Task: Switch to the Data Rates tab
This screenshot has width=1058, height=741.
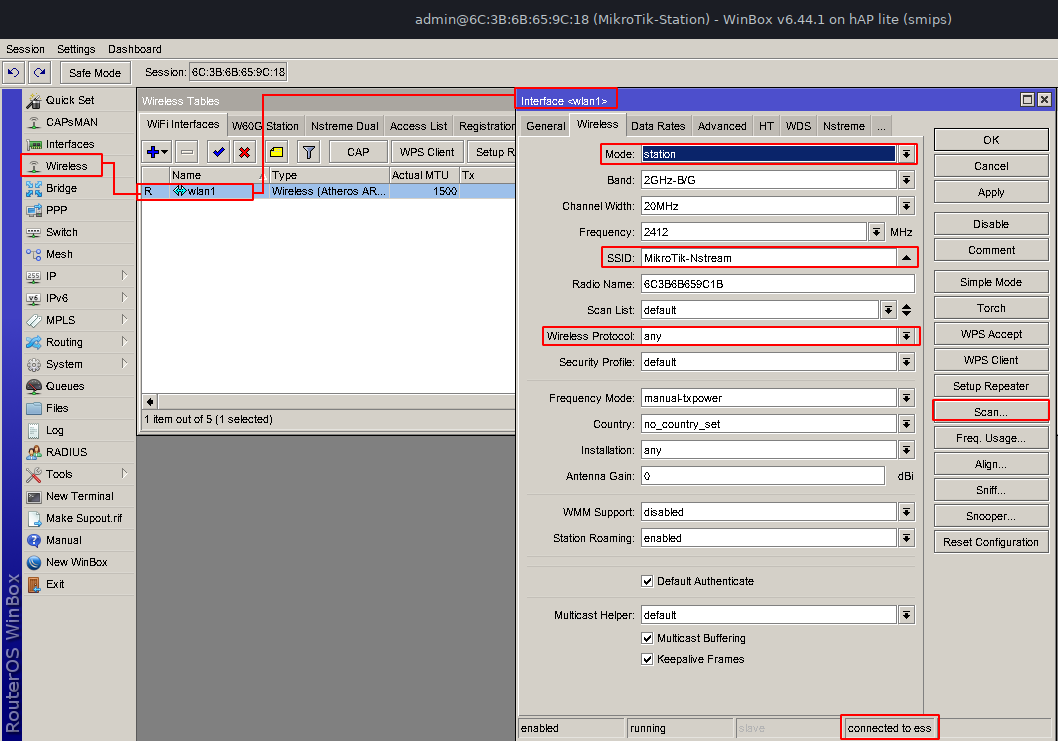Action: 658,126
